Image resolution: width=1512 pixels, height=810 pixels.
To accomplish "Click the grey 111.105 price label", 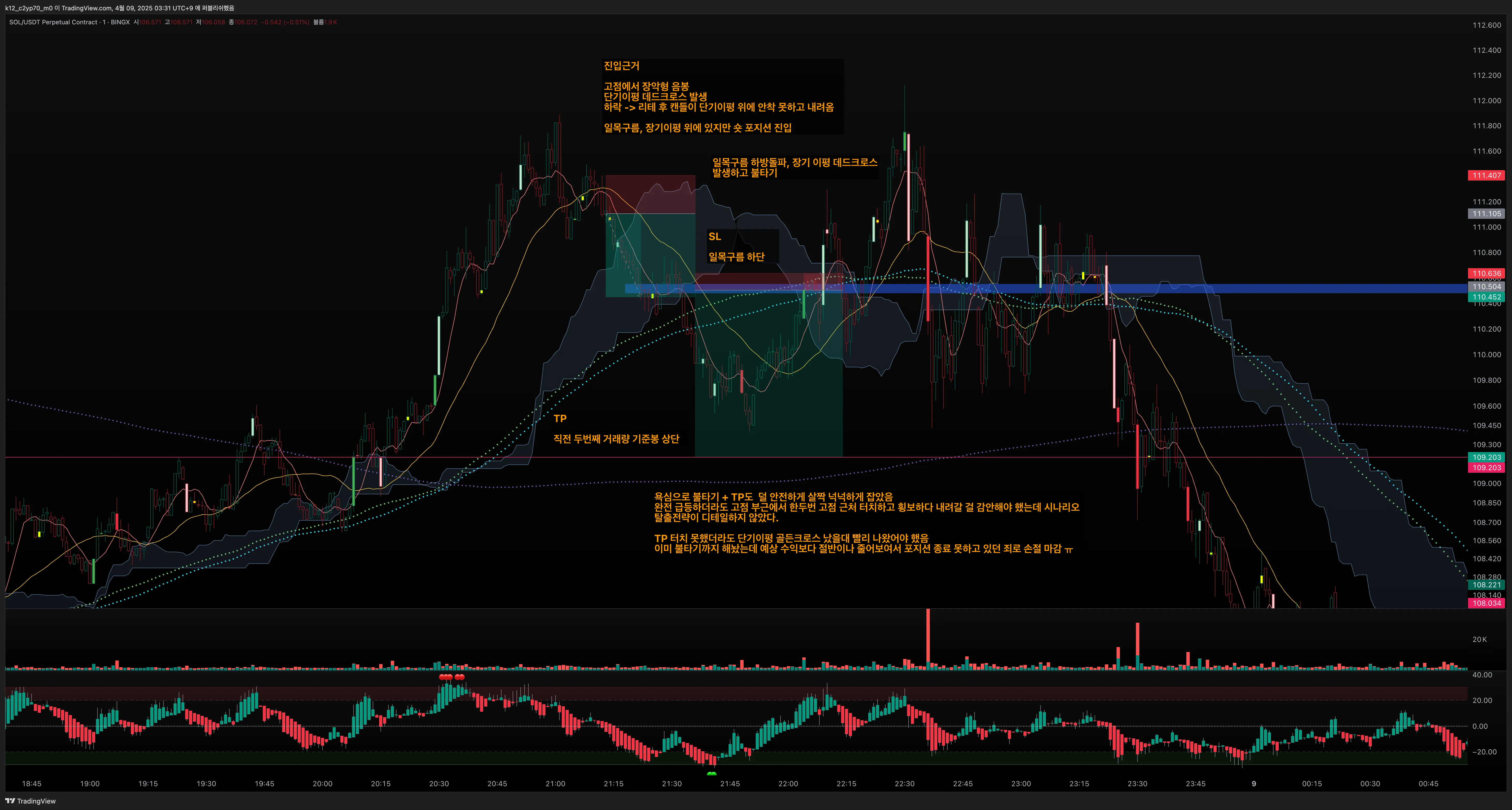I will point(1486,214).
